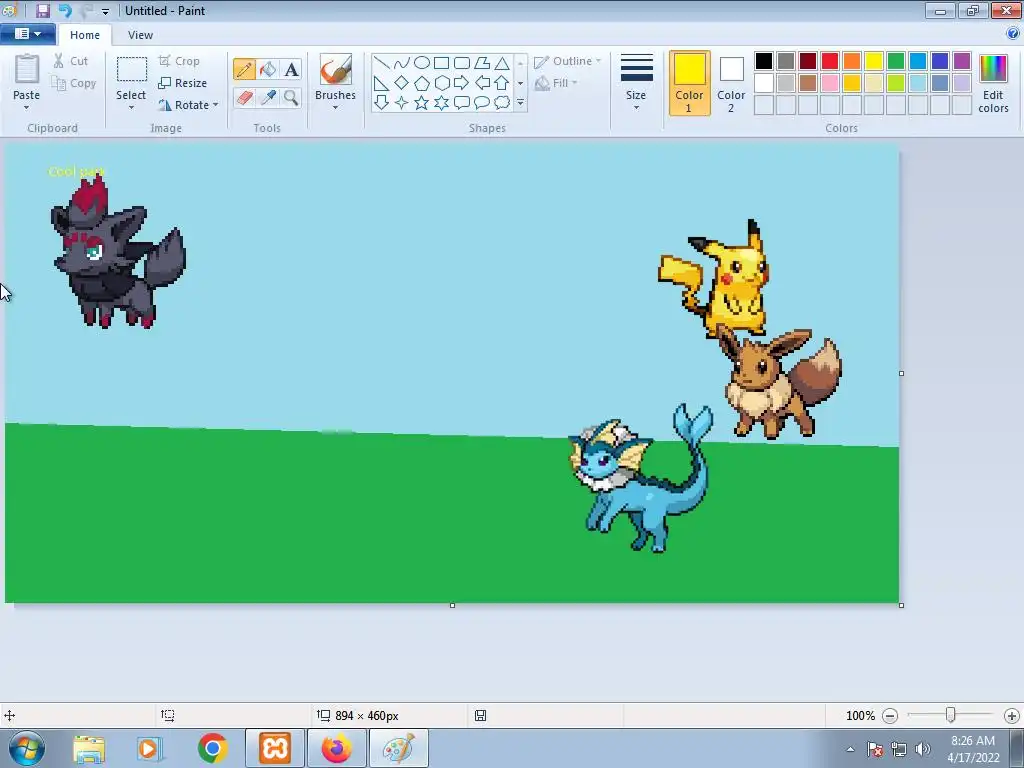Screen dimensions: 1024x768
Task: Choose the Diamond shape
Action: (x=402, y=83)
